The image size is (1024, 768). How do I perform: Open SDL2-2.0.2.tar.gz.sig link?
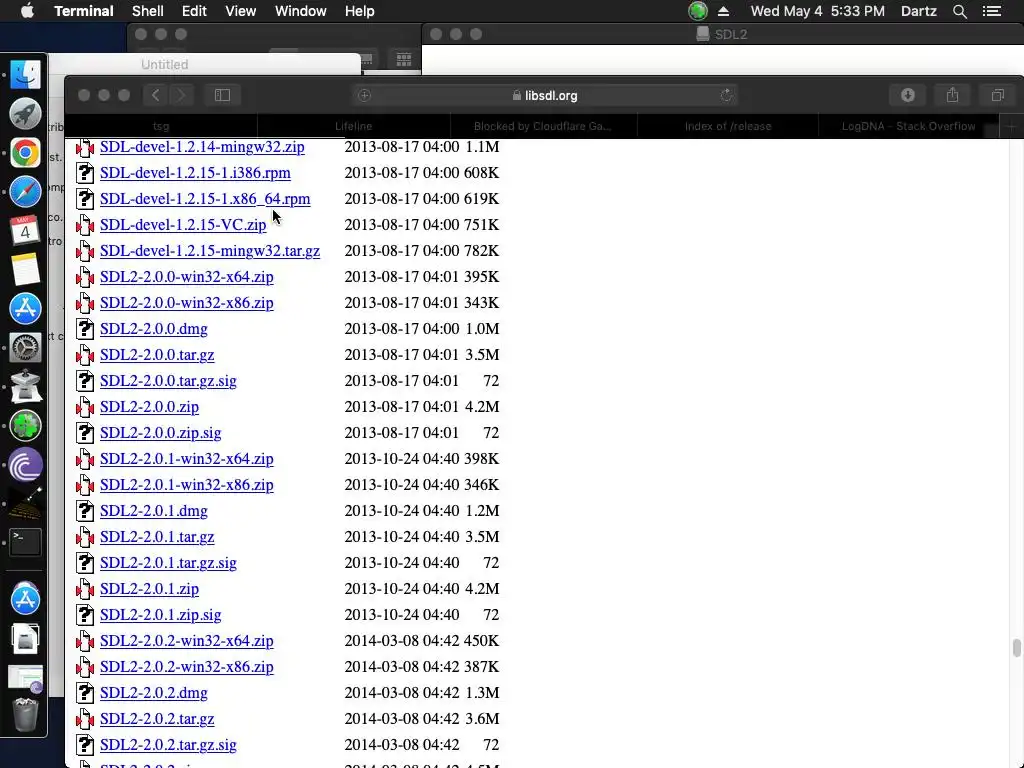point(168,745)
